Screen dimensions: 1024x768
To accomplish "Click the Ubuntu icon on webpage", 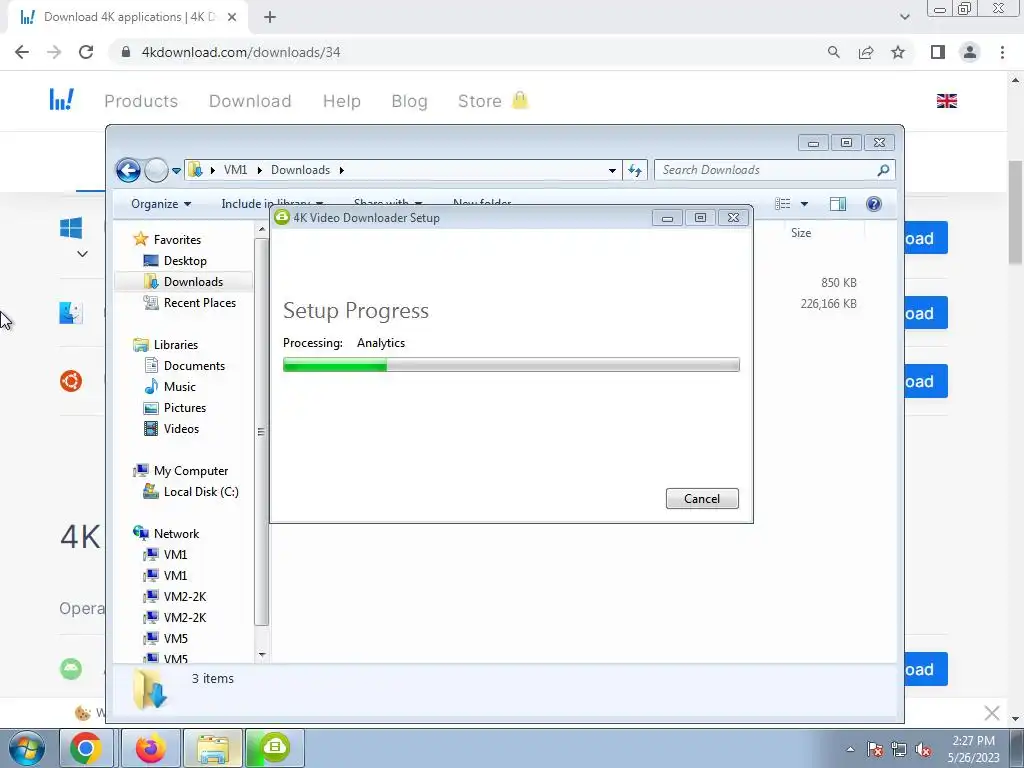I will click(x=71, y=381).
